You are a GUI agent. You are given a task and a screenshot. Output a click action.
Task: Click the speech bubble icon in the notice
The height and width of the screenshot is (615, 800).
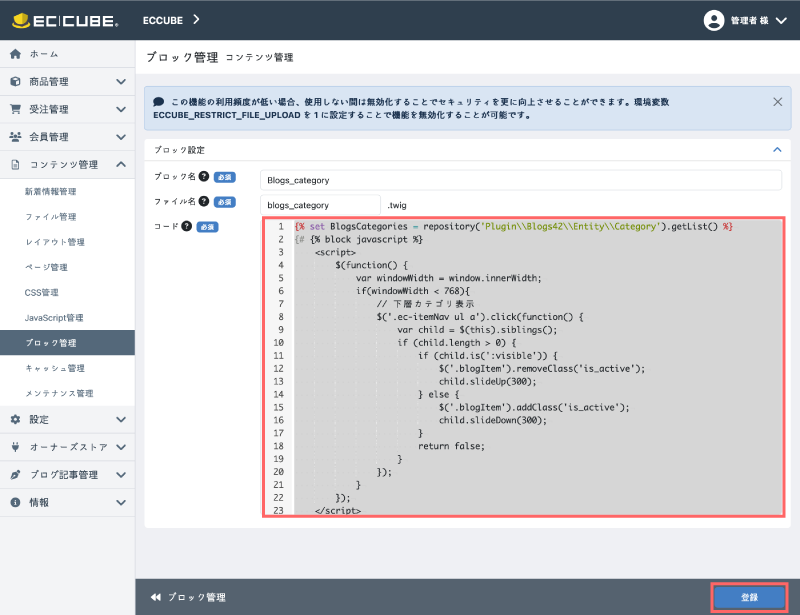click(x=159, y=102)
